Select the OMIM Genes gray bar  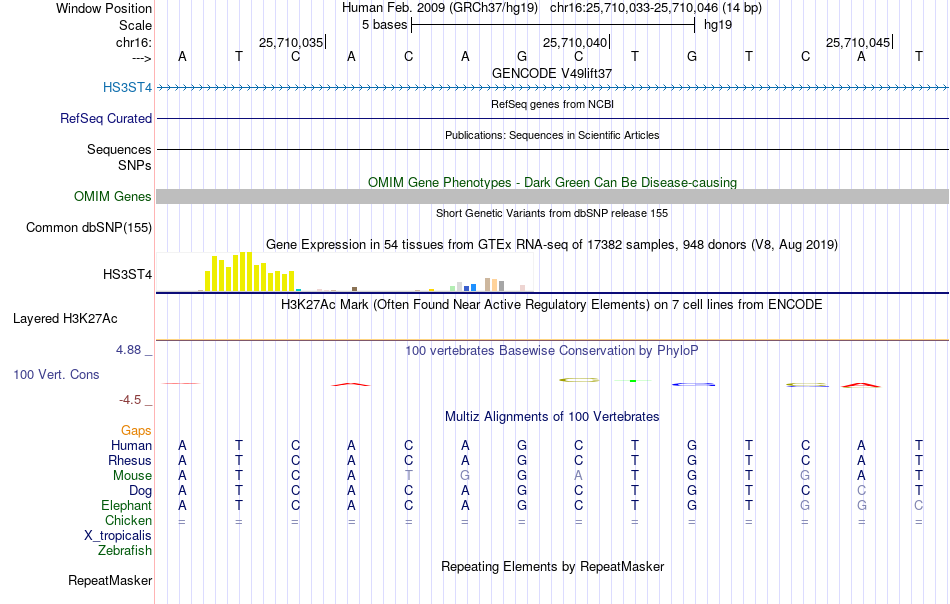(x=553, y=196)
